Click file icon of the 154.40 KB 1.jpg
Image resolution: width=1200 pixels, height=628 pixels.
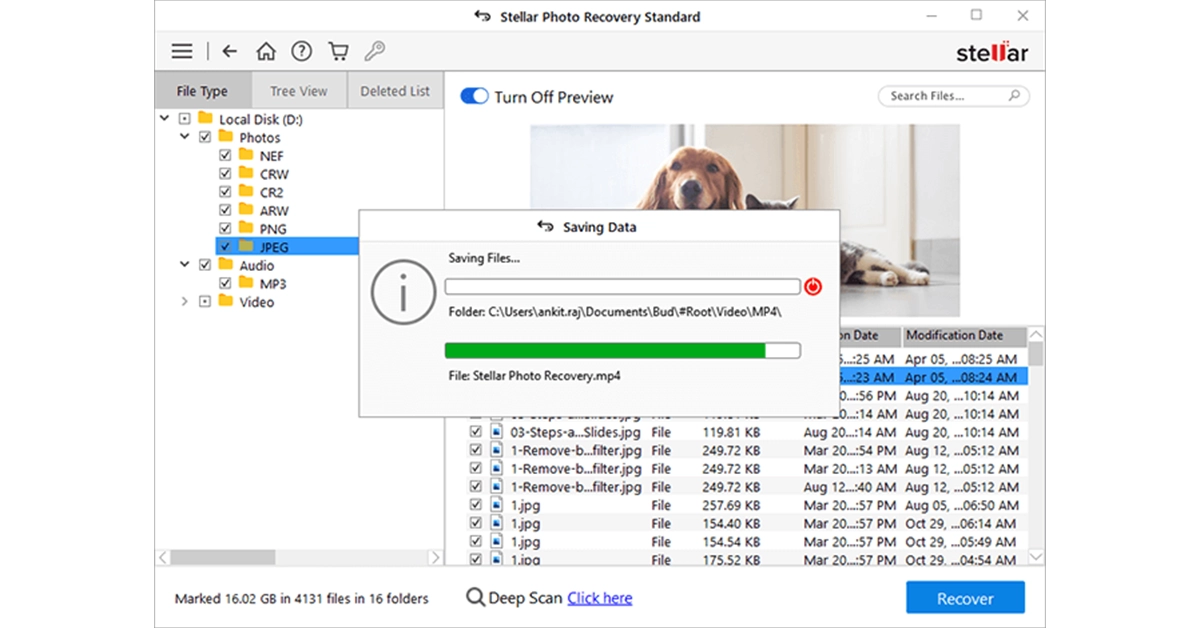[496, 523]
